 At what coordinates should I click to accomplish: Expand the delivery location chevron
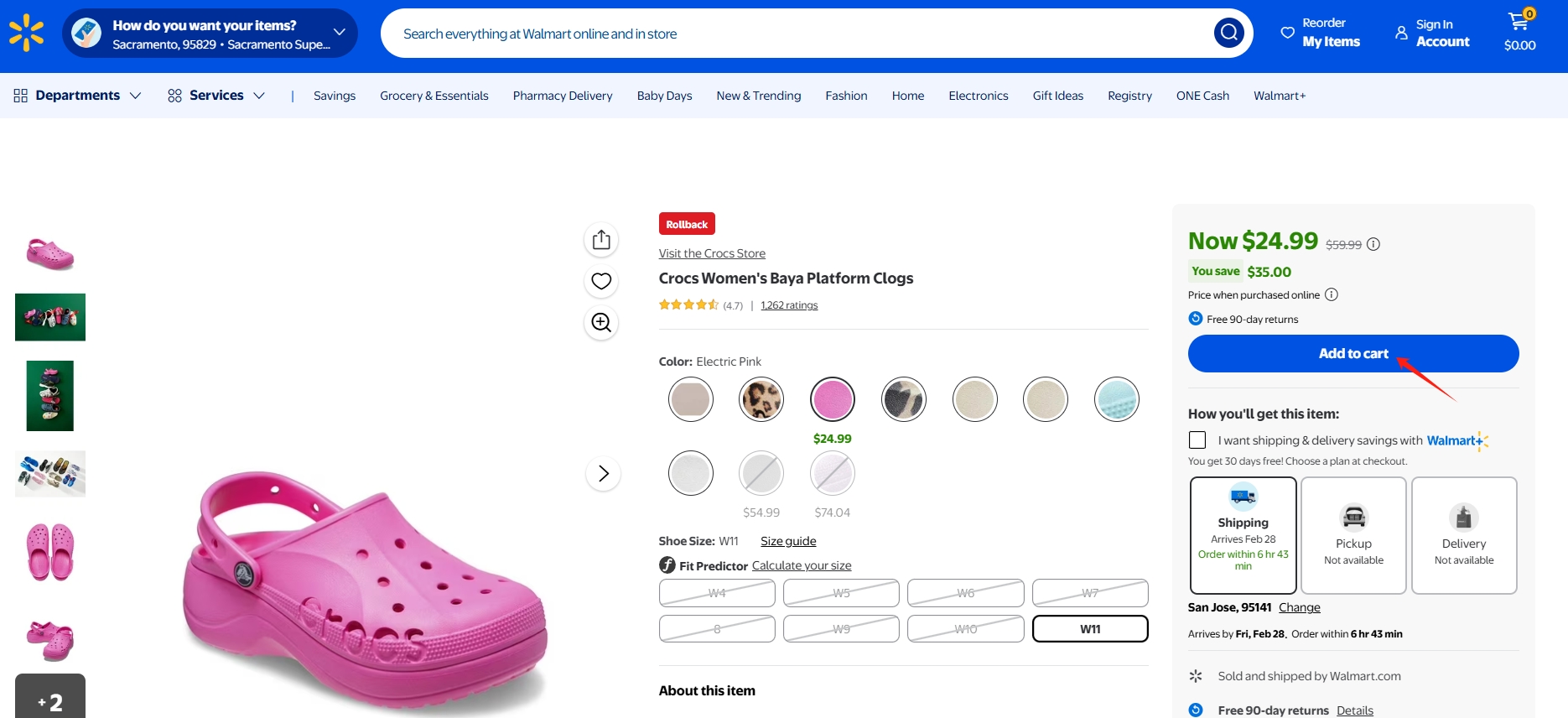340,33
